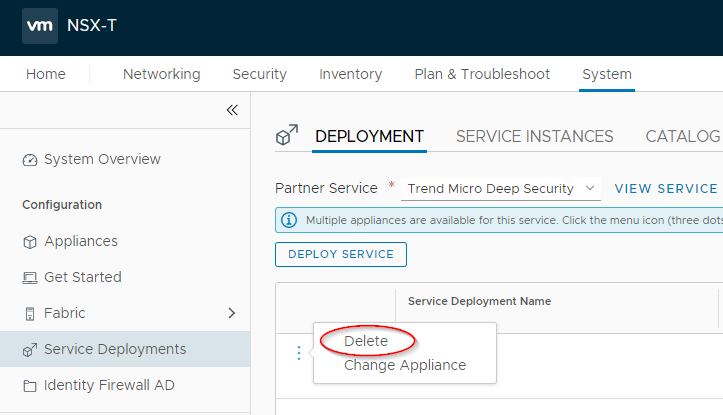Open the Networking top tab

click(x=161, y=74)
